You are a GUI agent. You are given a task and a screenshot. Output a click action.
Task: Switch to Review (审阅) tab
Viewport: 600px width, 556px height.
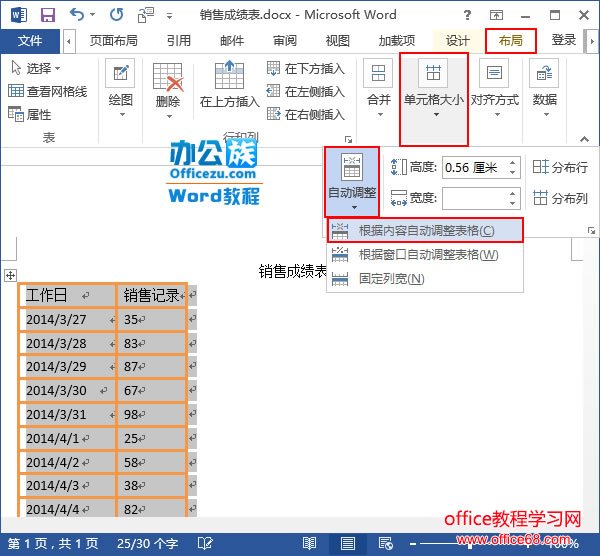tap(285, 40)
